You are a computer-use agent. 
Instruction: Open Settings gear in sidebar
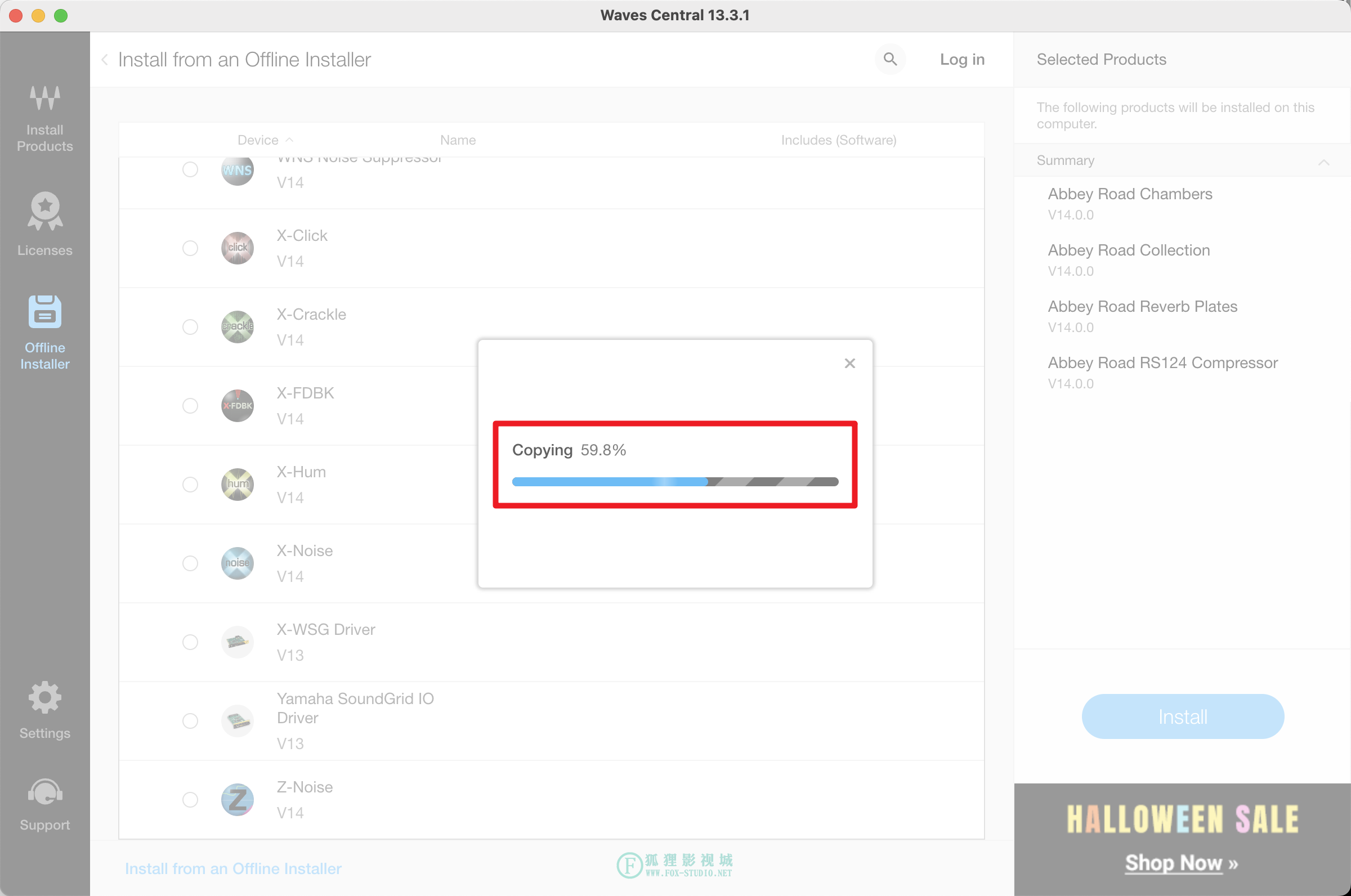[x=44, y=710]
